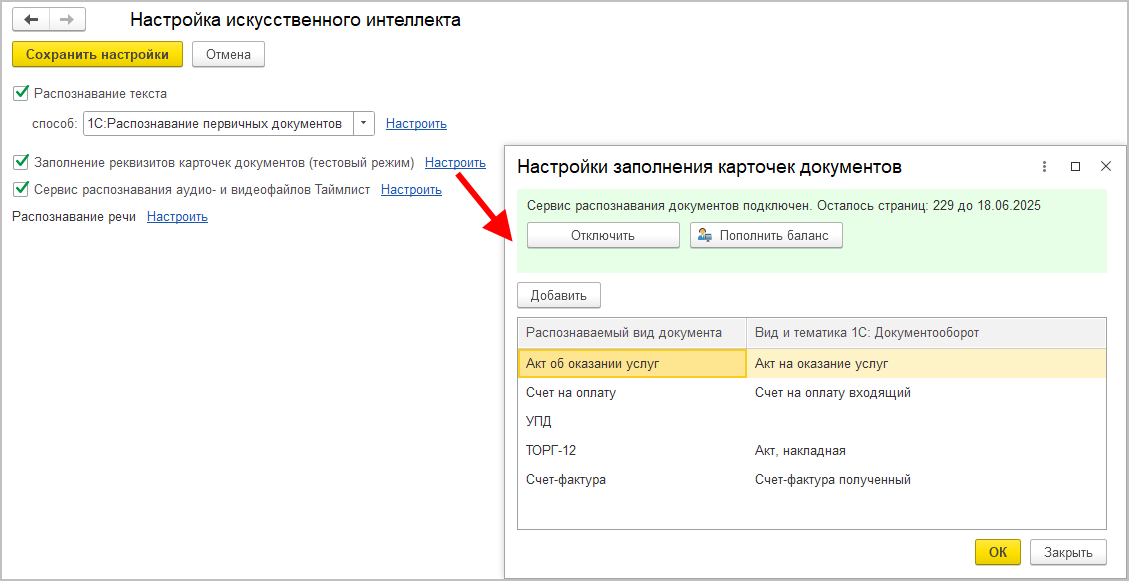Click the forward navigation arrow
The image size is (1129, 581).
(67, 20)
